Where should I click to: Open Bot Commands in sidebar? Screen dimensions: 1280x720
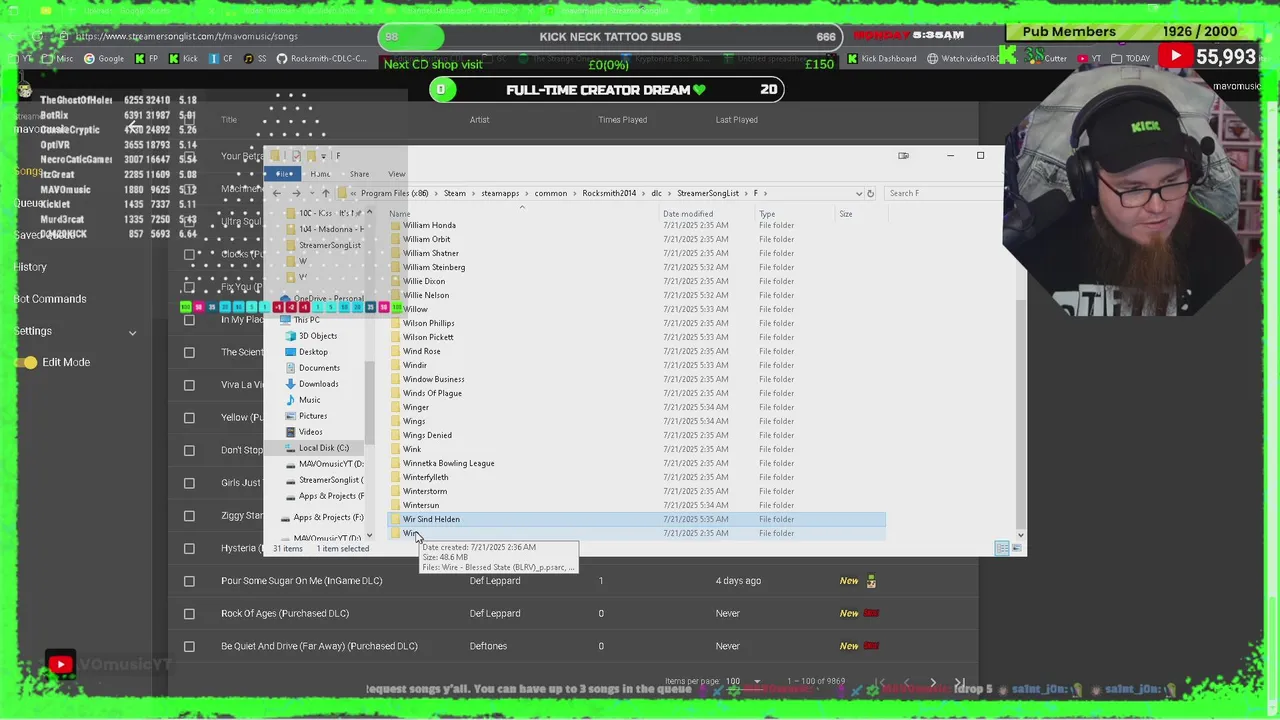50,299
